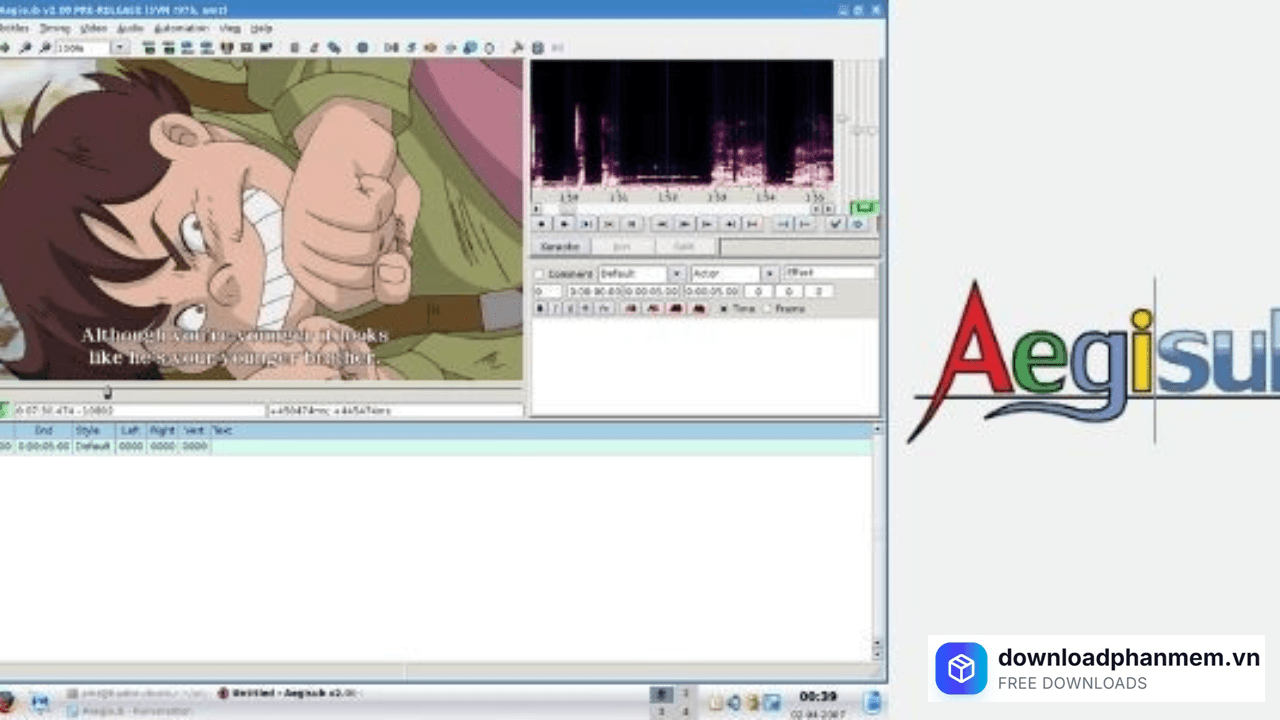Open the Timing menu
Screen dimensions: 1280x720
pyautogui.click(x=54, y=29)
